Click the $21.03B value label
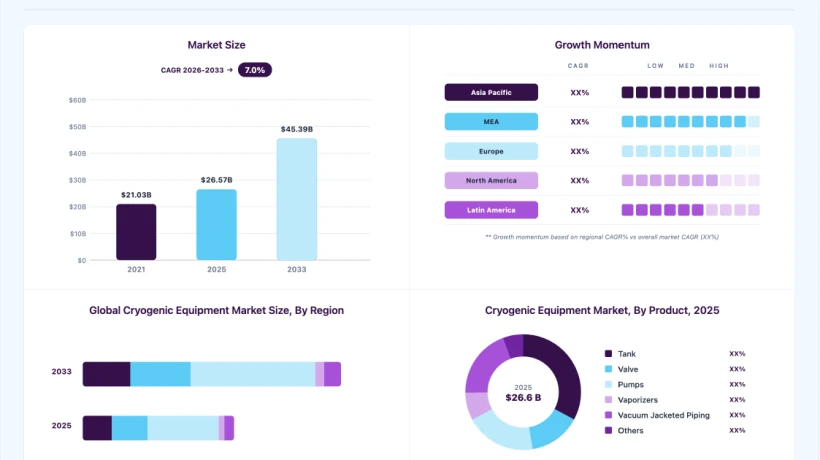This screenshot has height=460, width=820. (136, 195)
